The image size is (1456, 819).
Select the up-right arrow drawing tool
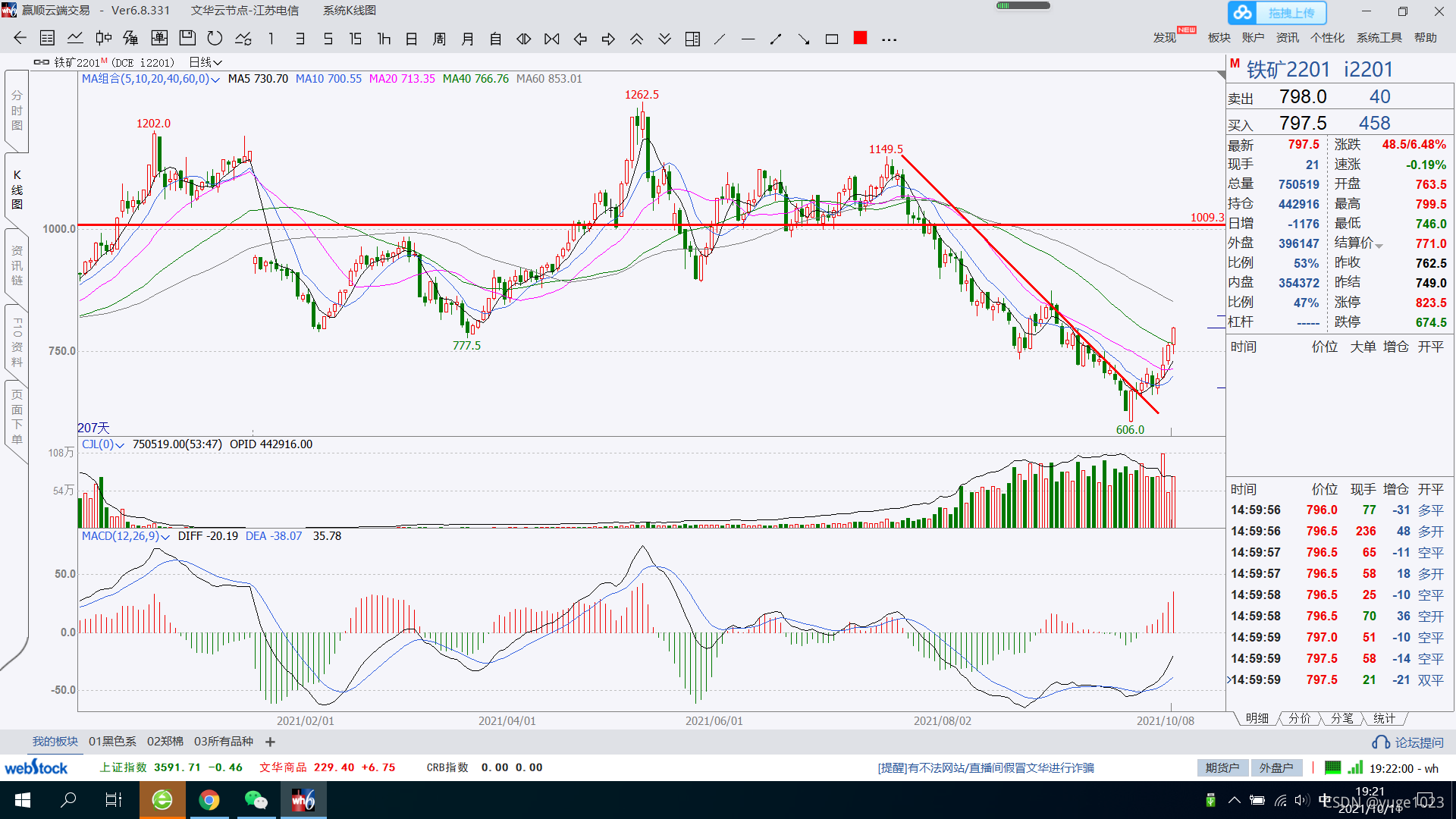tap(776, 39)
